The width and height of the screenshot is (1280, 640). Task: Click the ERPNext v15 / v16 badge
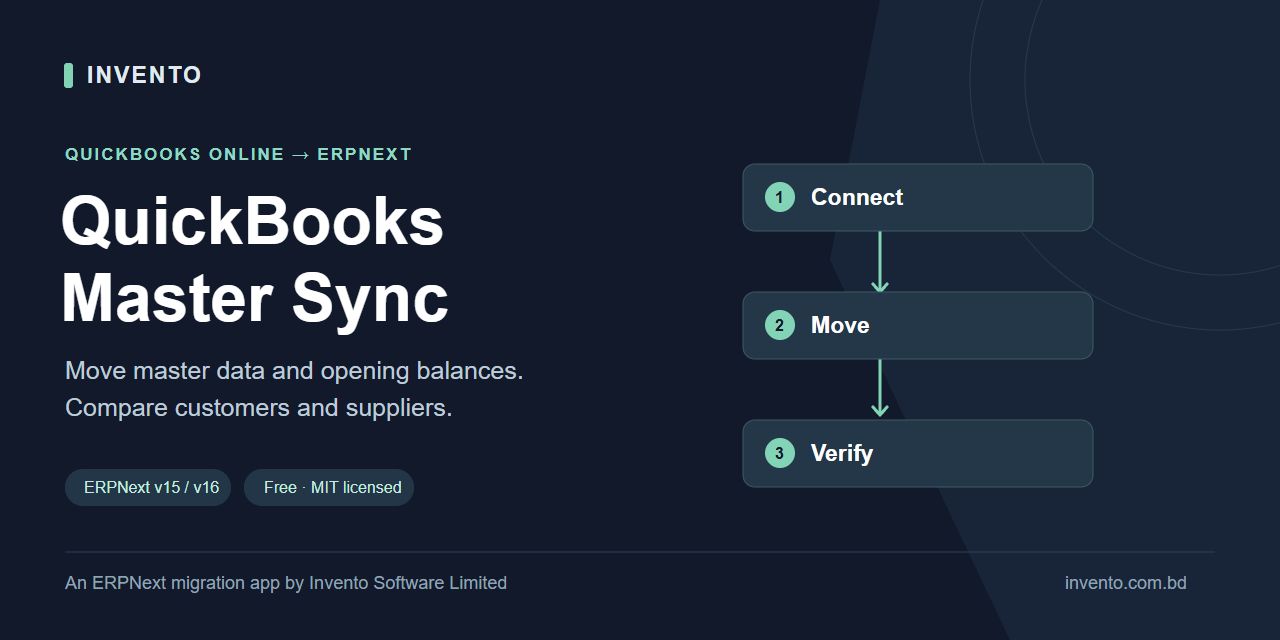coord(148,488)
